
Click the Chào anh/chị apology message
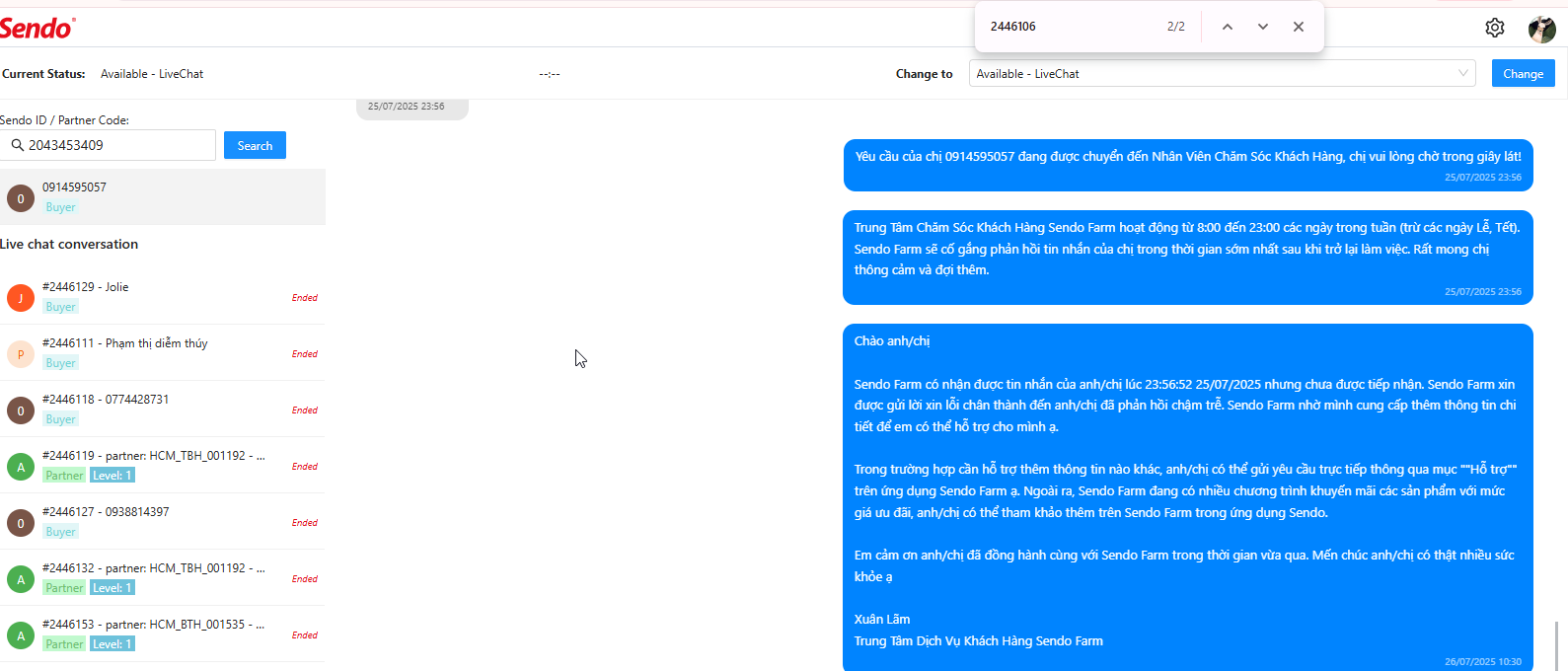click(1188, 497)
